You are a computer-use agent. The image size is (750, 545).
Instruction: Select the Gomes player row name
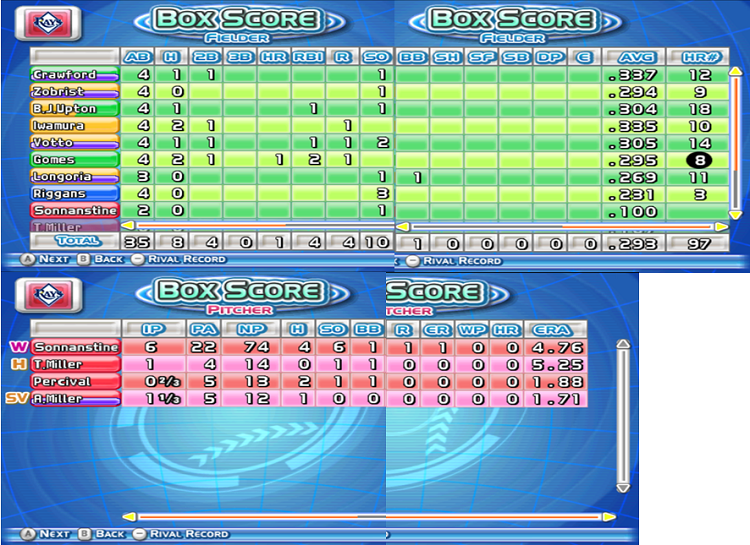pyautogui.click(x=75, y=159)
